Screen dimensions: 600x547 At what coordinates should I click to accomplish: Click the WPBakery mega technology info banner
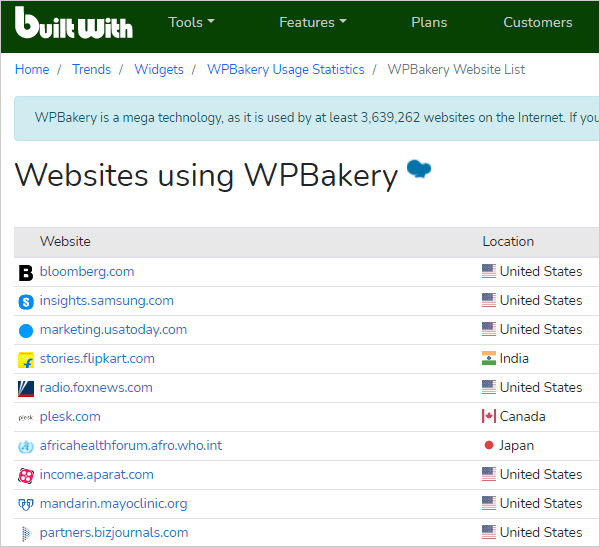tap(307, 118)
